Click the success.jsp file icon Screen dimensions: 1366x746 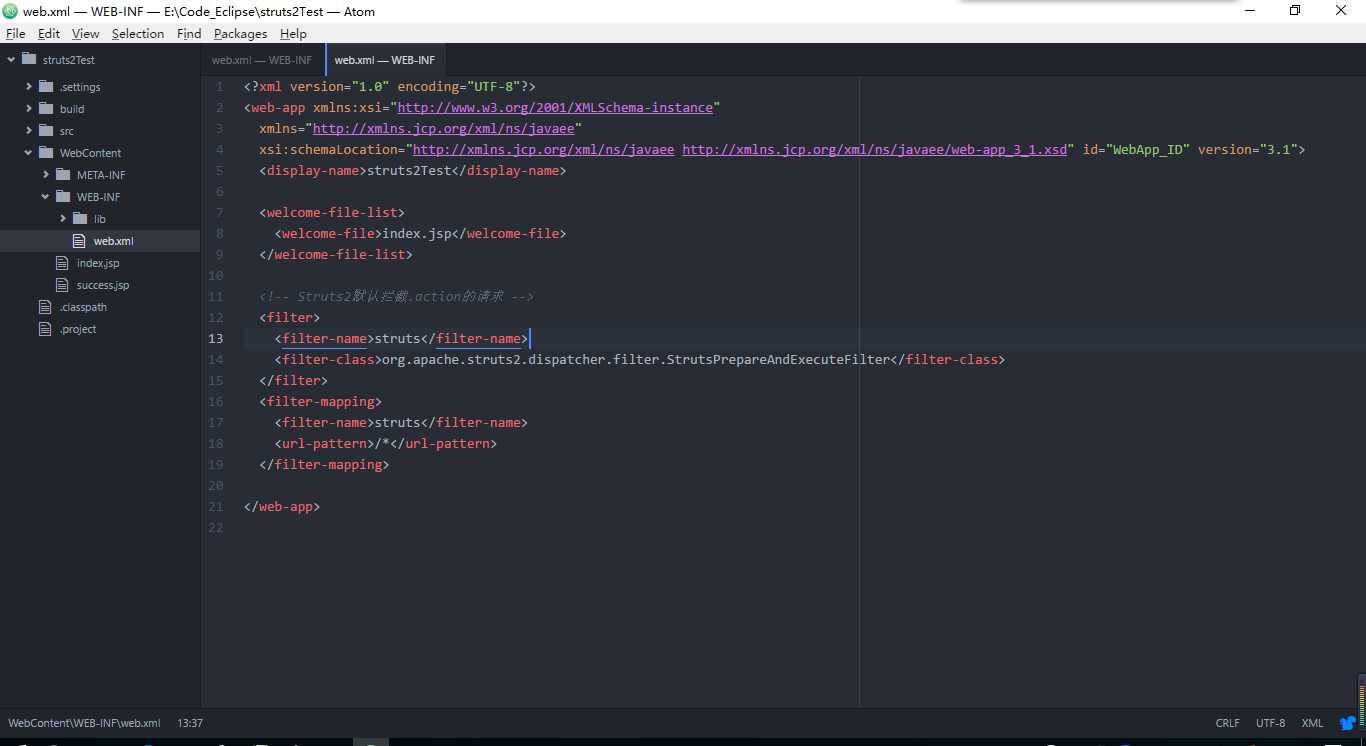pos(62,284)
